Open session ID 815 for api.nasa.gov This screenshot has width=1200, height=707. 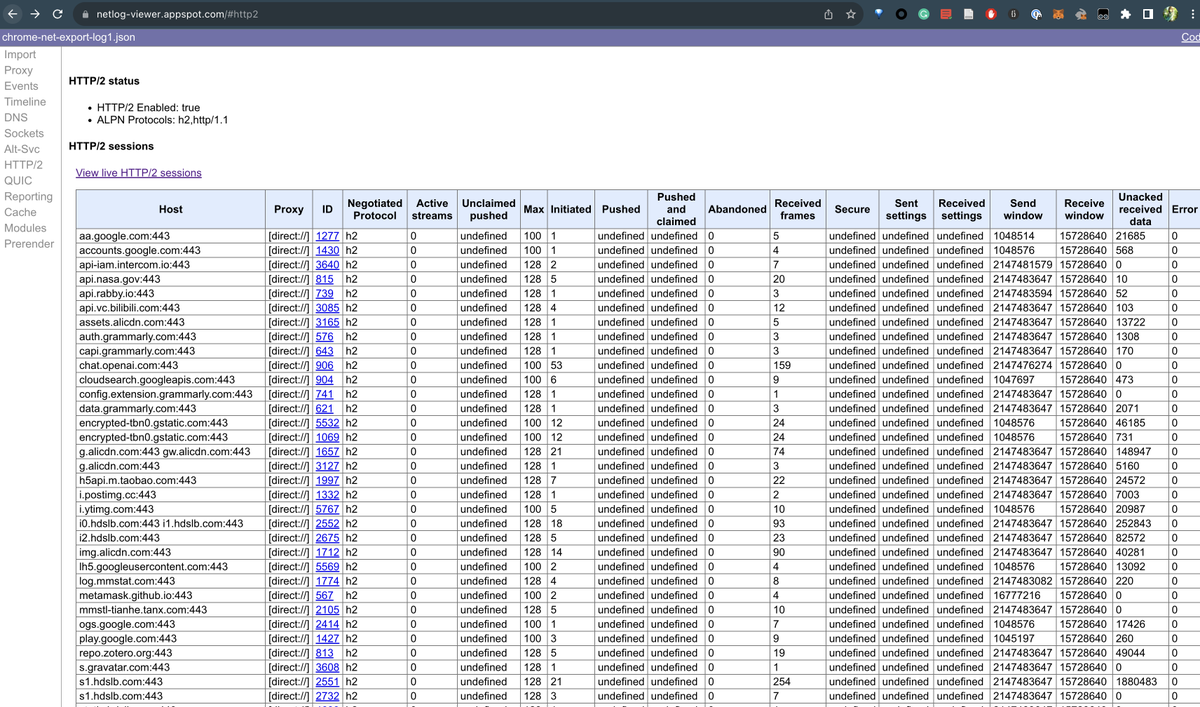(x=324, y=279)
